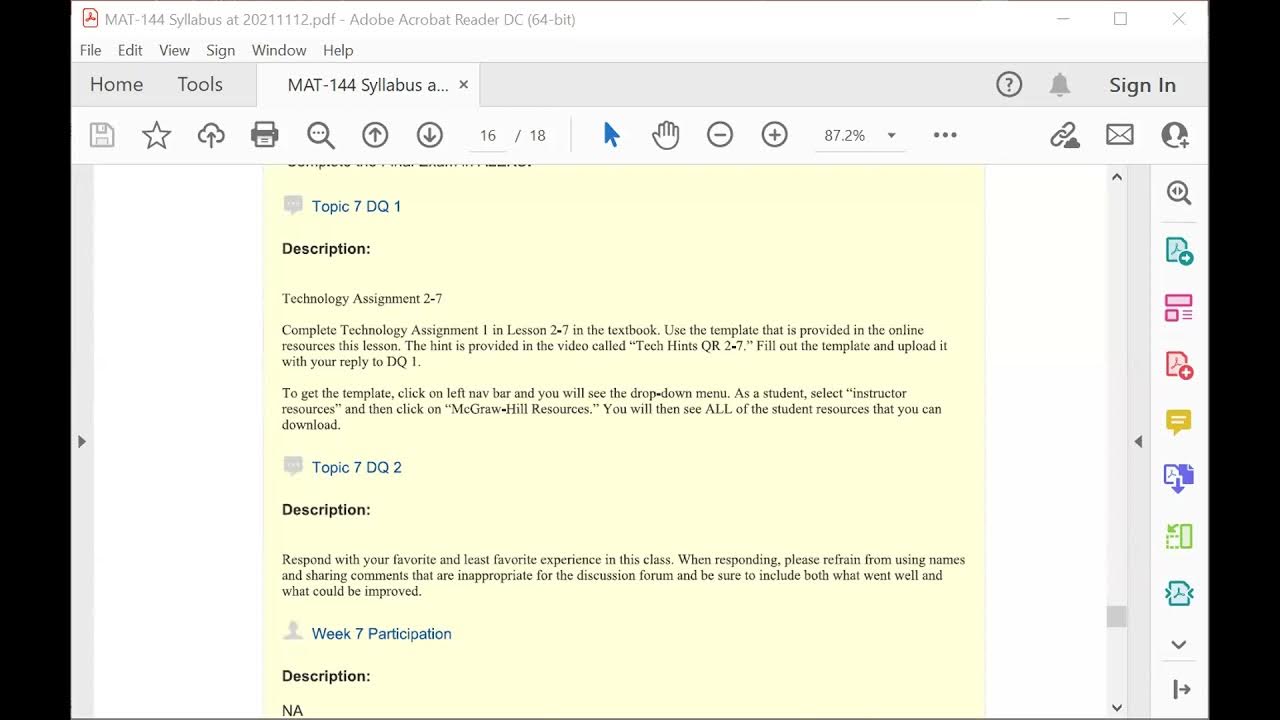Open the Week 7 Participation link
The width and height of the screenshot is (1280, 720).
(x=381, y=633)
